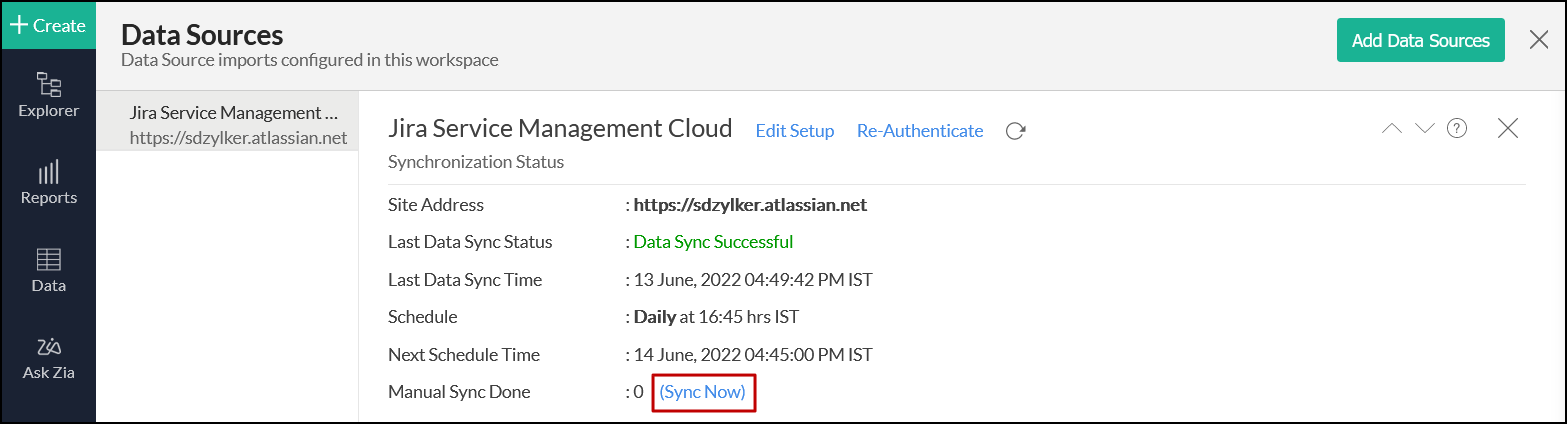Close the Jira data source detail panel

(x=1508, y=129)
